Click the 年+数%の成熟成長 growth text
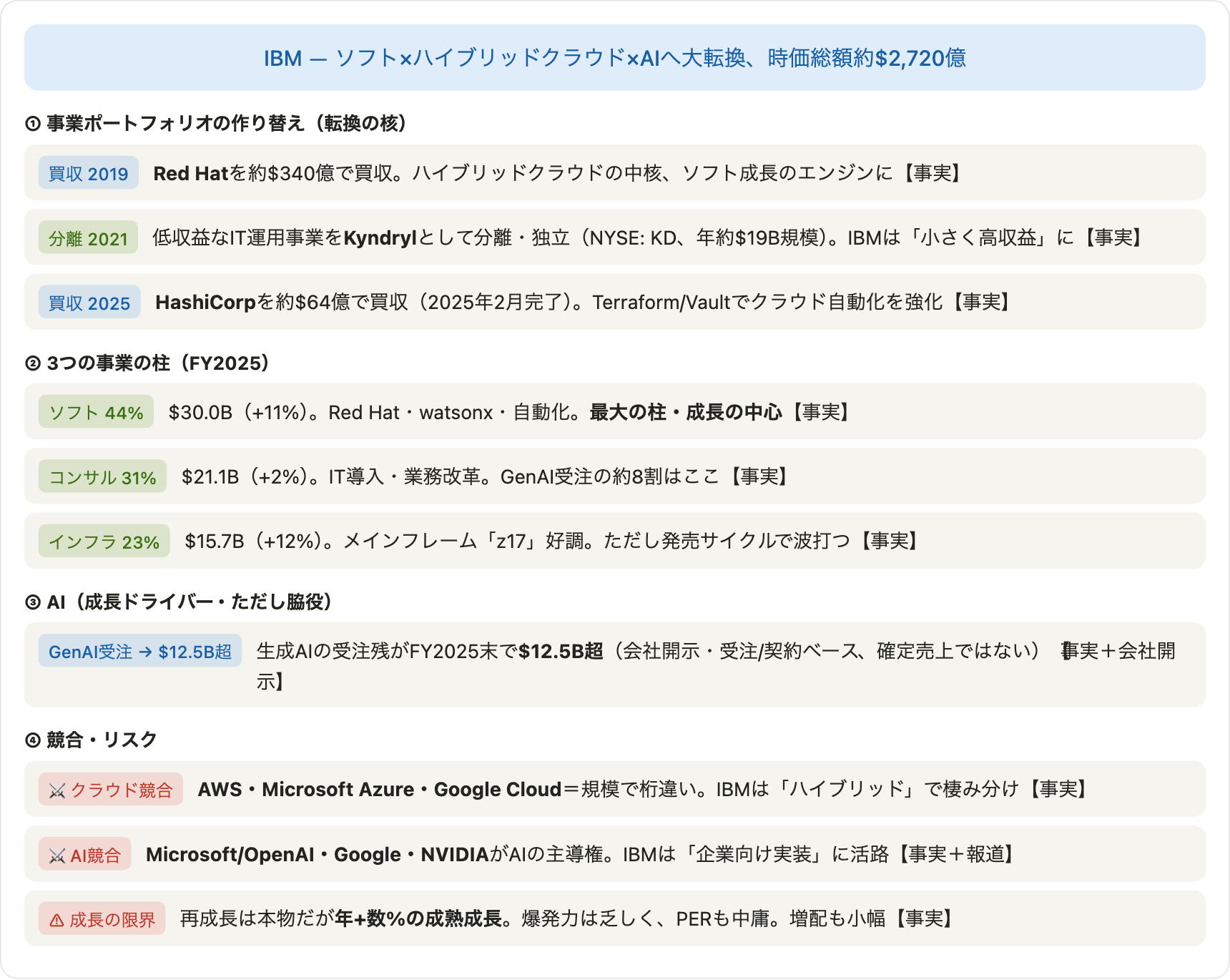The height and width of the screenshot is (980, 1230). coord(418,918)
